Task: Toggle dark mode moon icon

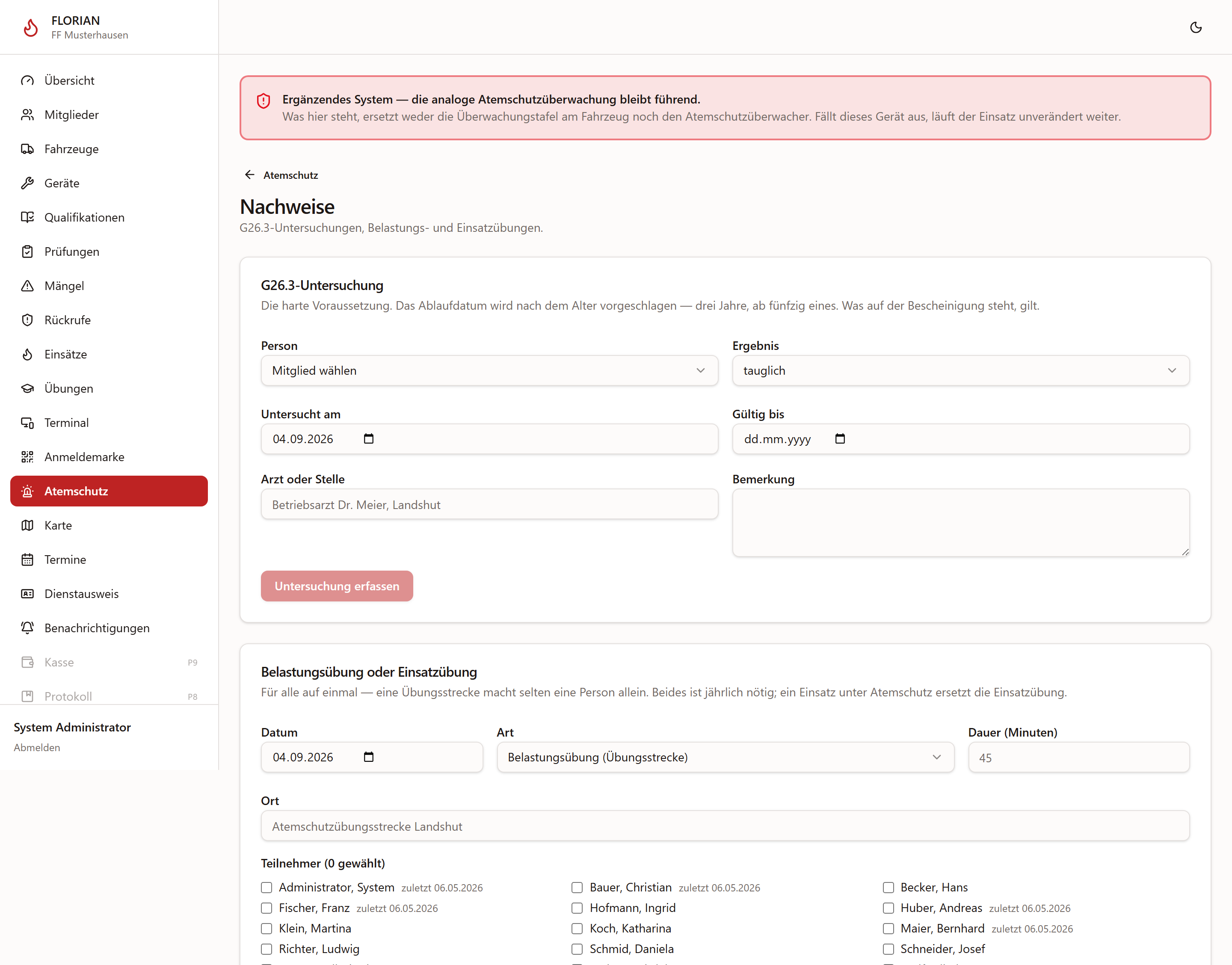Action: 1195,27
